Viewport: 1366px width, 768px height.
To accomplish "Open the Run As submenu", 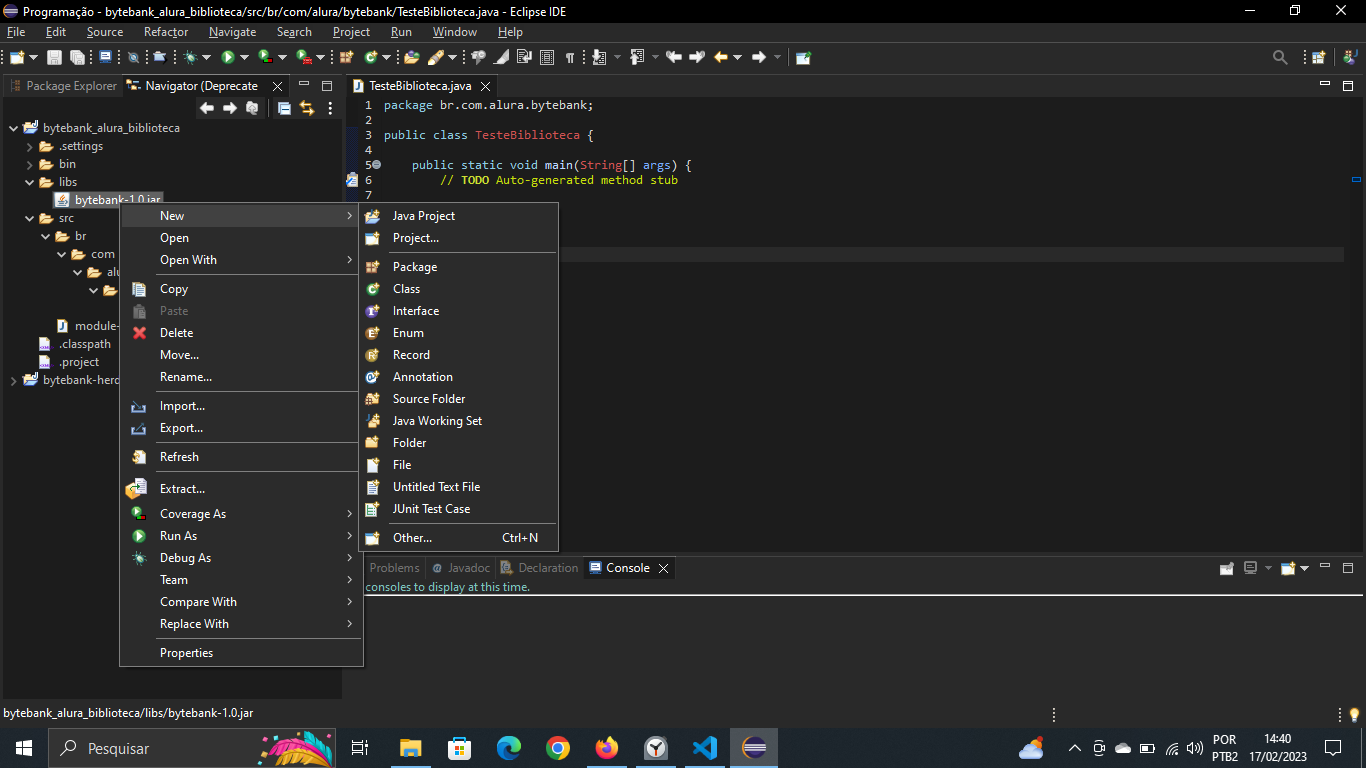I will [241, 536].
